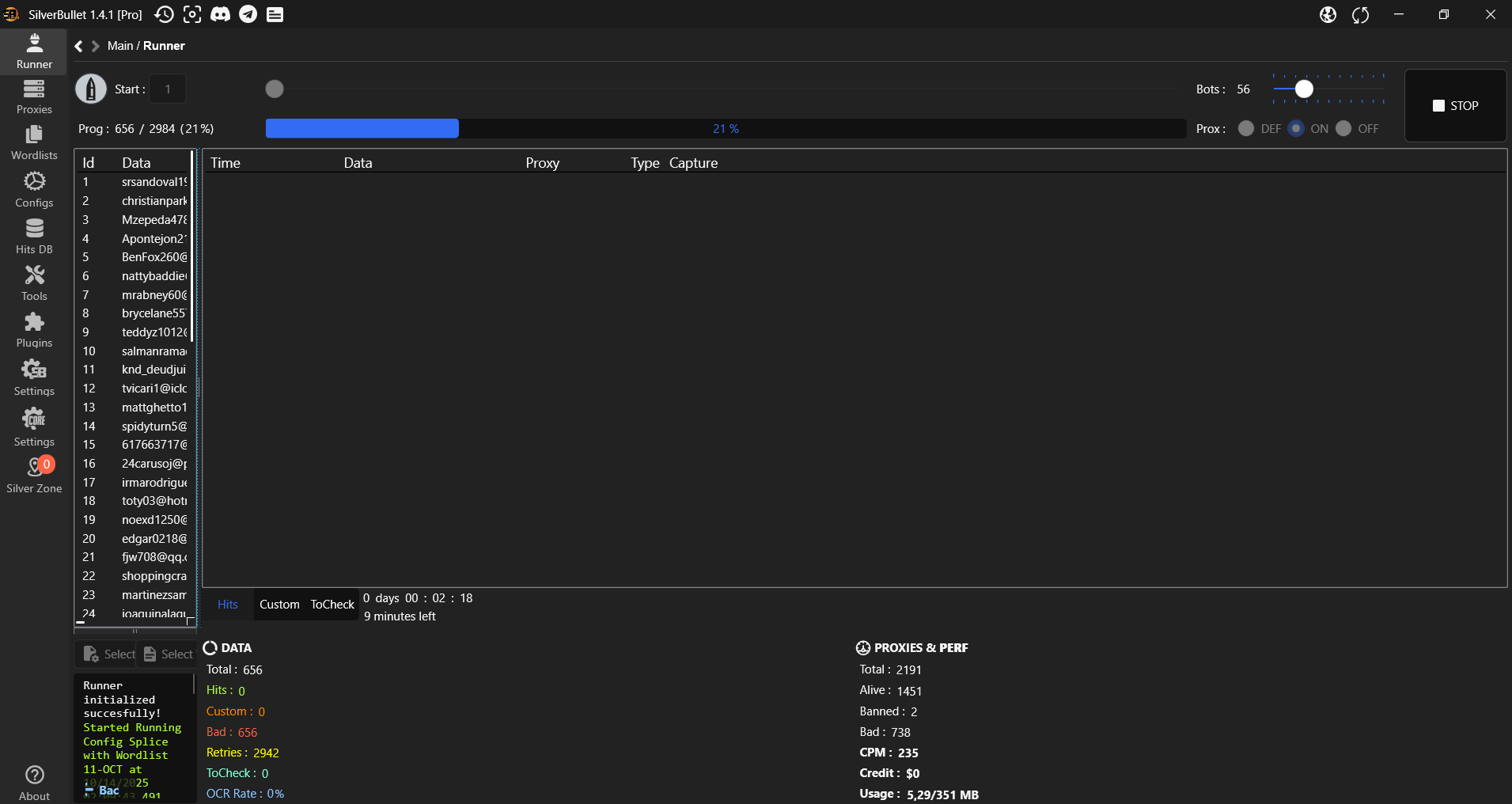
Task: Click the Telegram icon in title bar
Action: pos(248,14)
